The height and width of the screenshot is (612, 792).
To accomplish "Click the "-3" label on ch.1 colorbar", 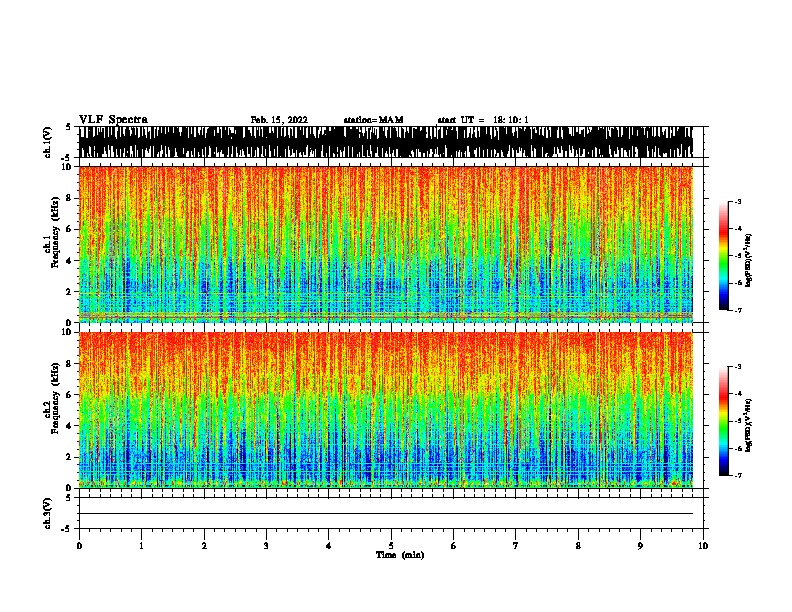I will (738, 202).
